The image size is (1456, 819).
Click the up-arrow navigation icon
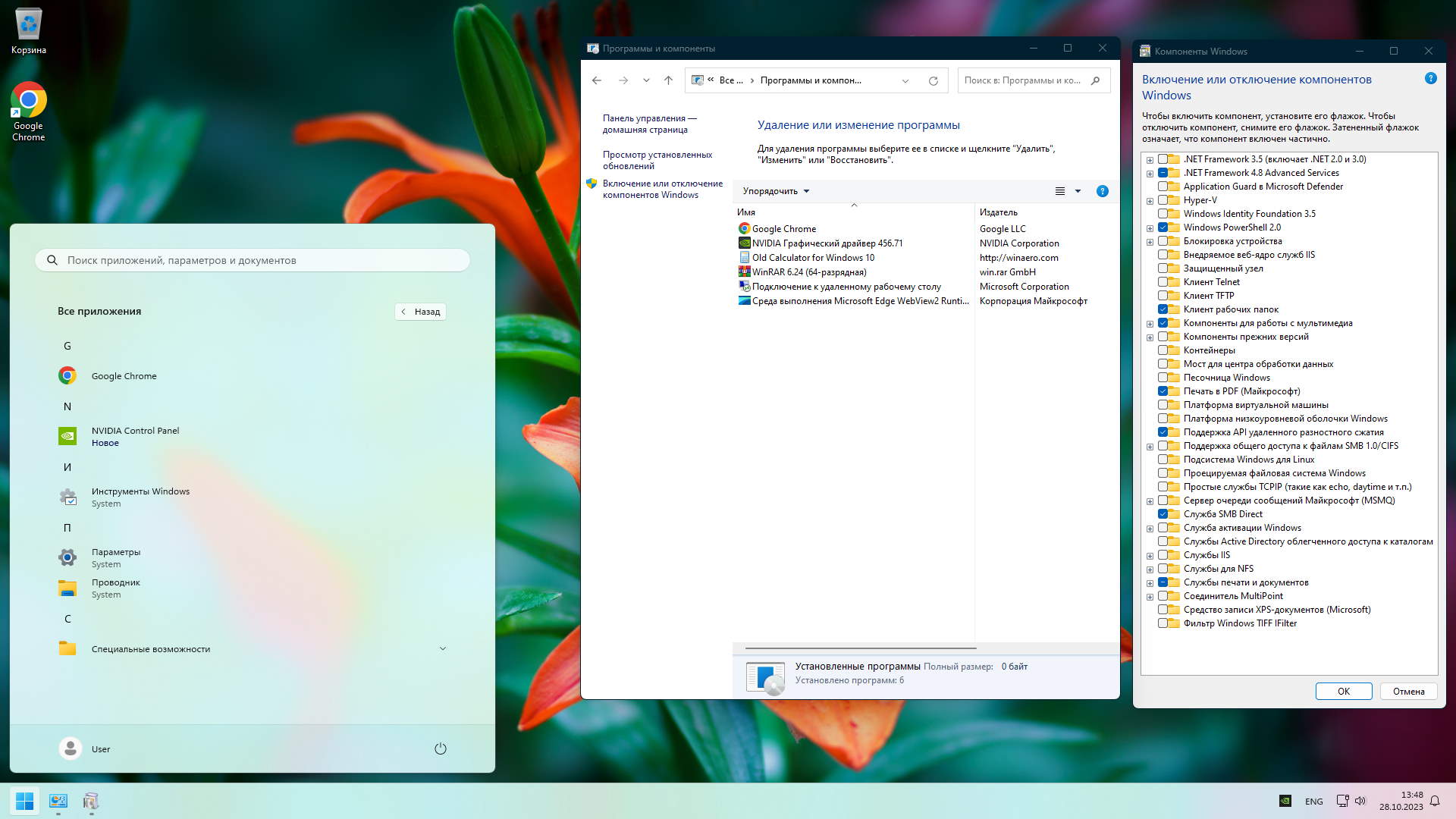point(668,80)
